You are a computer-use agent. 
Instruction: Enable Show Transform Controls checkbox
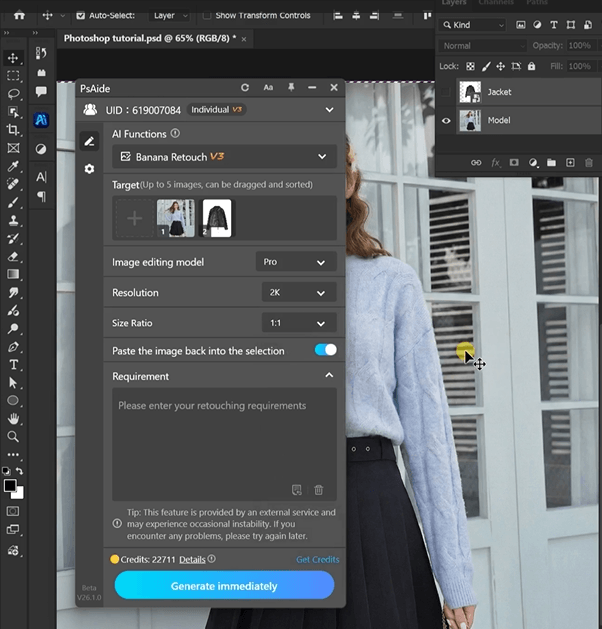tap(207, 15)
